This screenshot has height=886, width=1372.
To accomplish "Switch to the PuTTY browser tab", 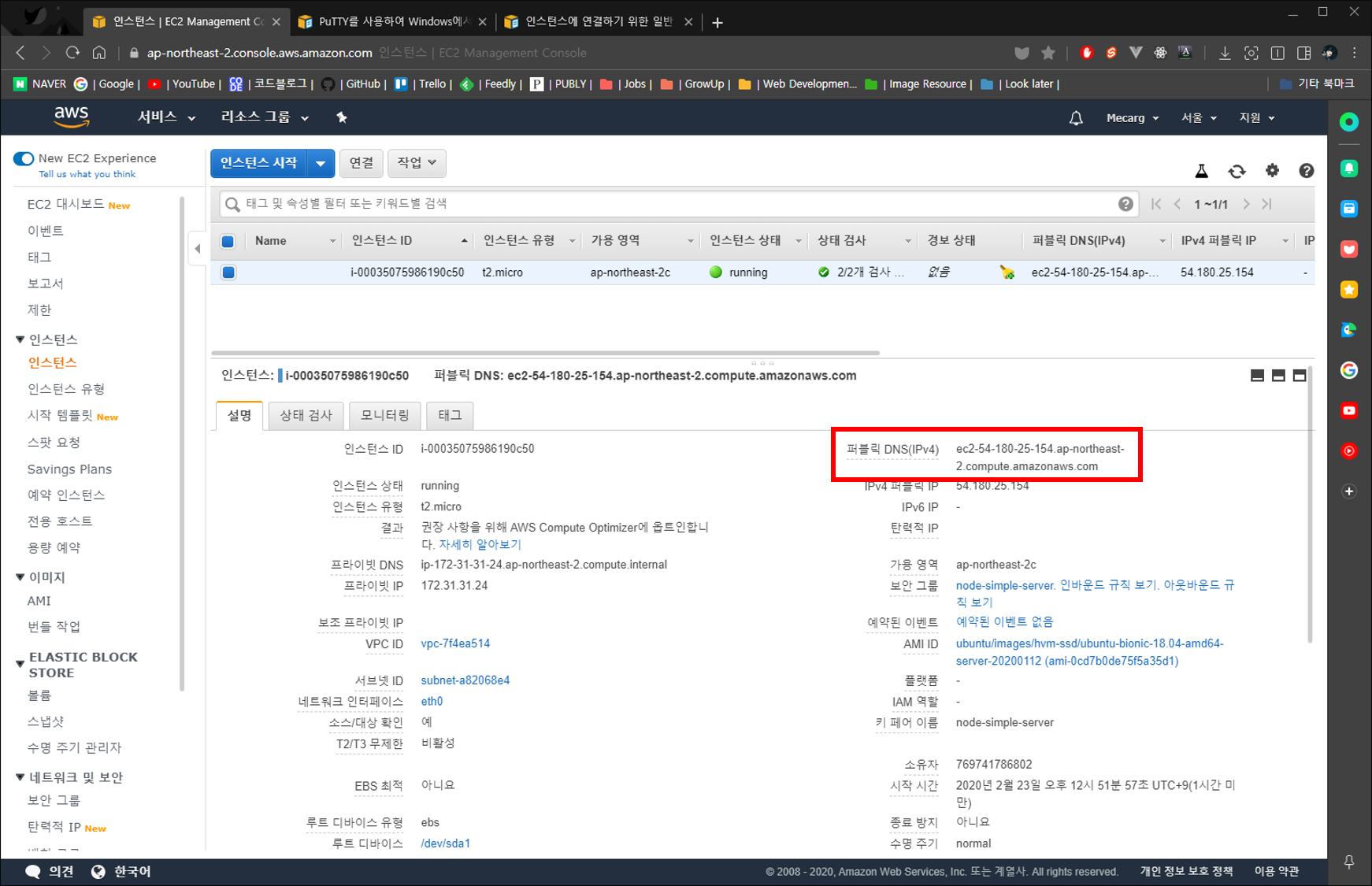I will (x=392, y=21).
